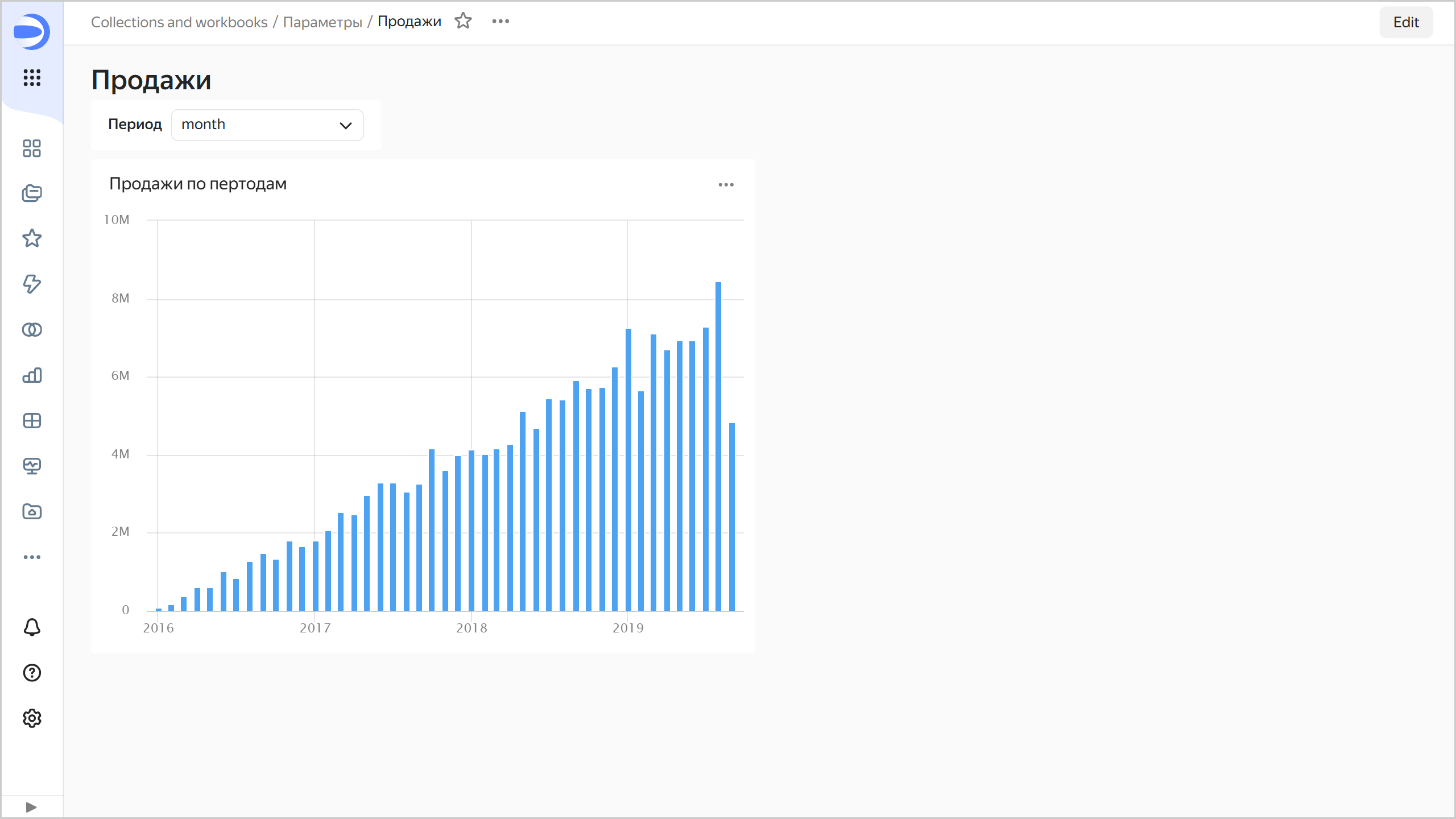Open the monitor with pulse sidebar icon
This screenshot has height=819, width=1456.
click(x=32, y=466)
